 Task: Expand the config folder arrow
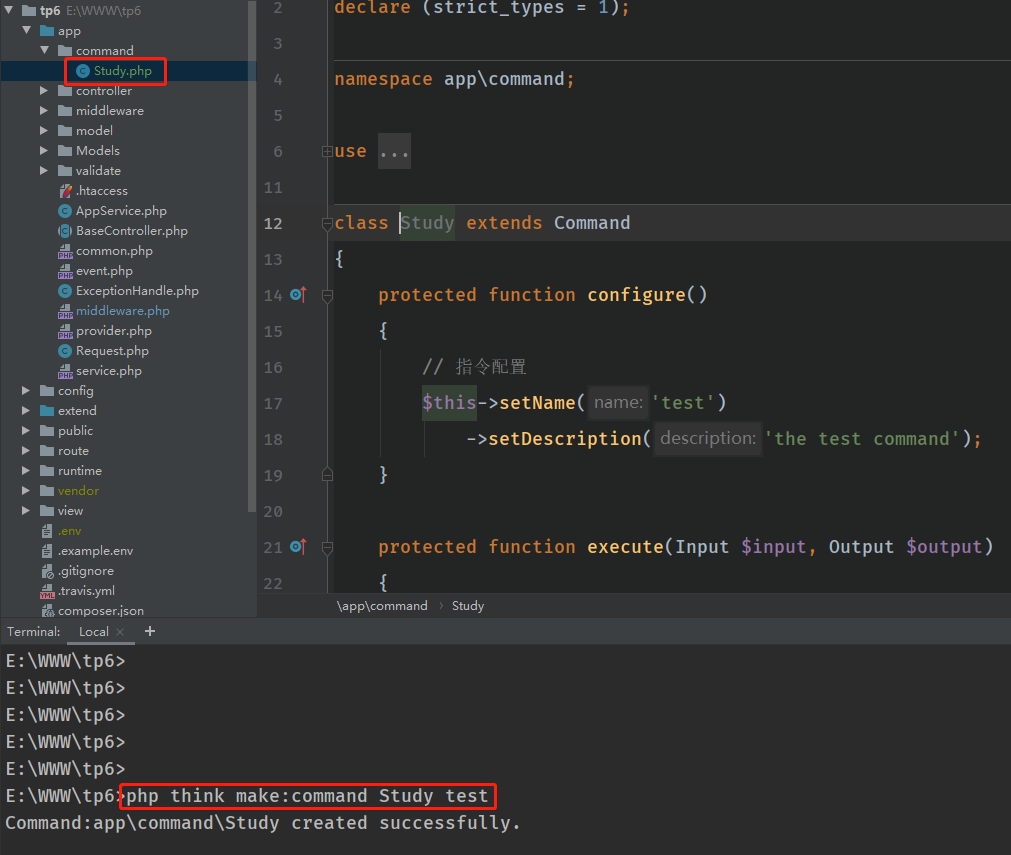click(26, 391)
